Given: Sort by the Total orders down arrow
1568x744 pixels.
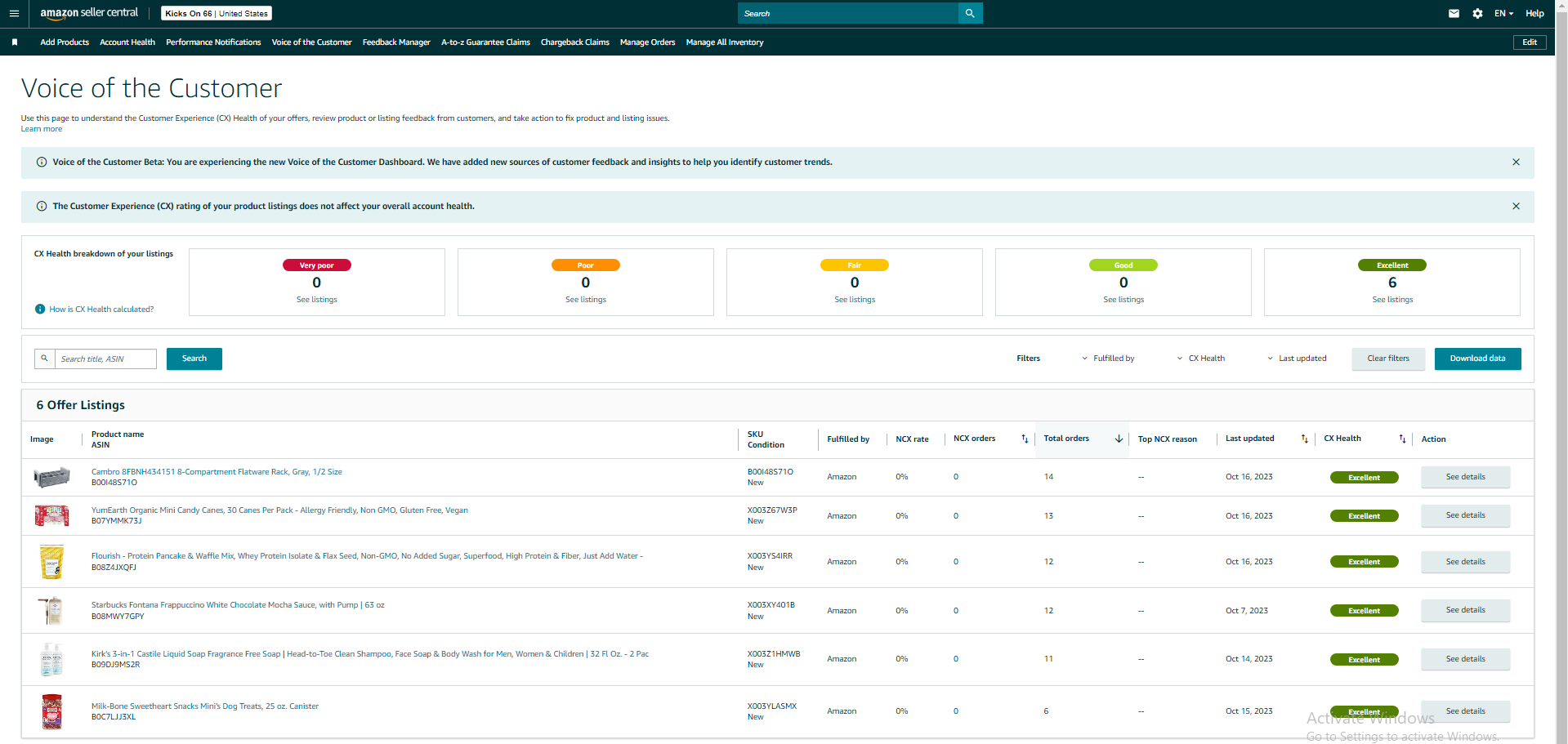Looking at the screenshot, I should pyautogui.click(x=1119, y=439).
